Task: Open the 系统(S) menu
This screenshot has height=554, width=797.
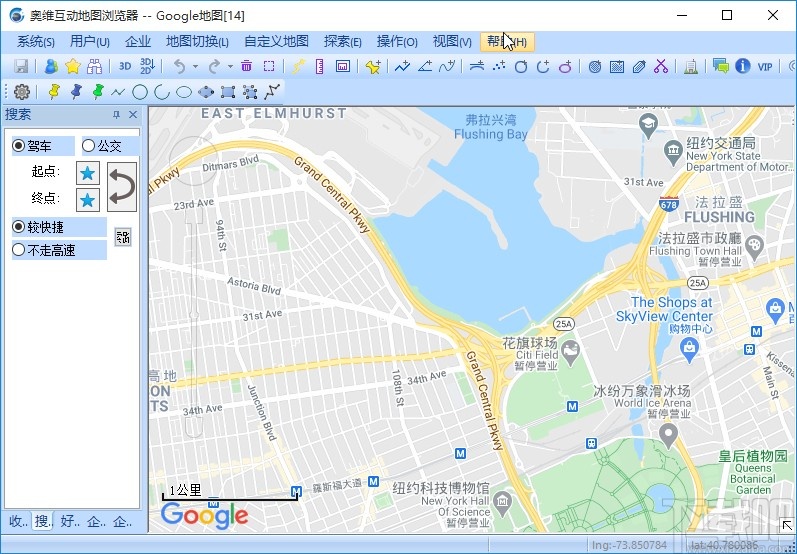Action: point(36,42)
